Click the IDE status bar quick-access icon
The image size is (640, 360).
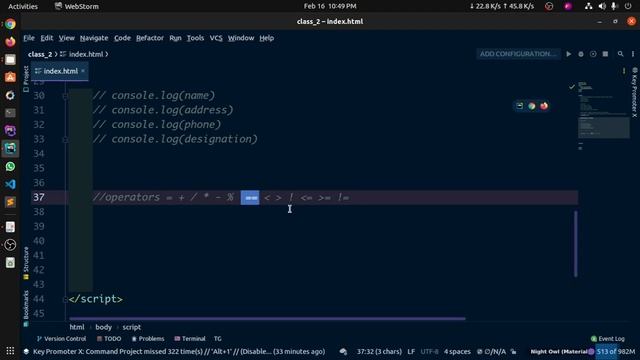pyautogui.click(x=26, y=351)
